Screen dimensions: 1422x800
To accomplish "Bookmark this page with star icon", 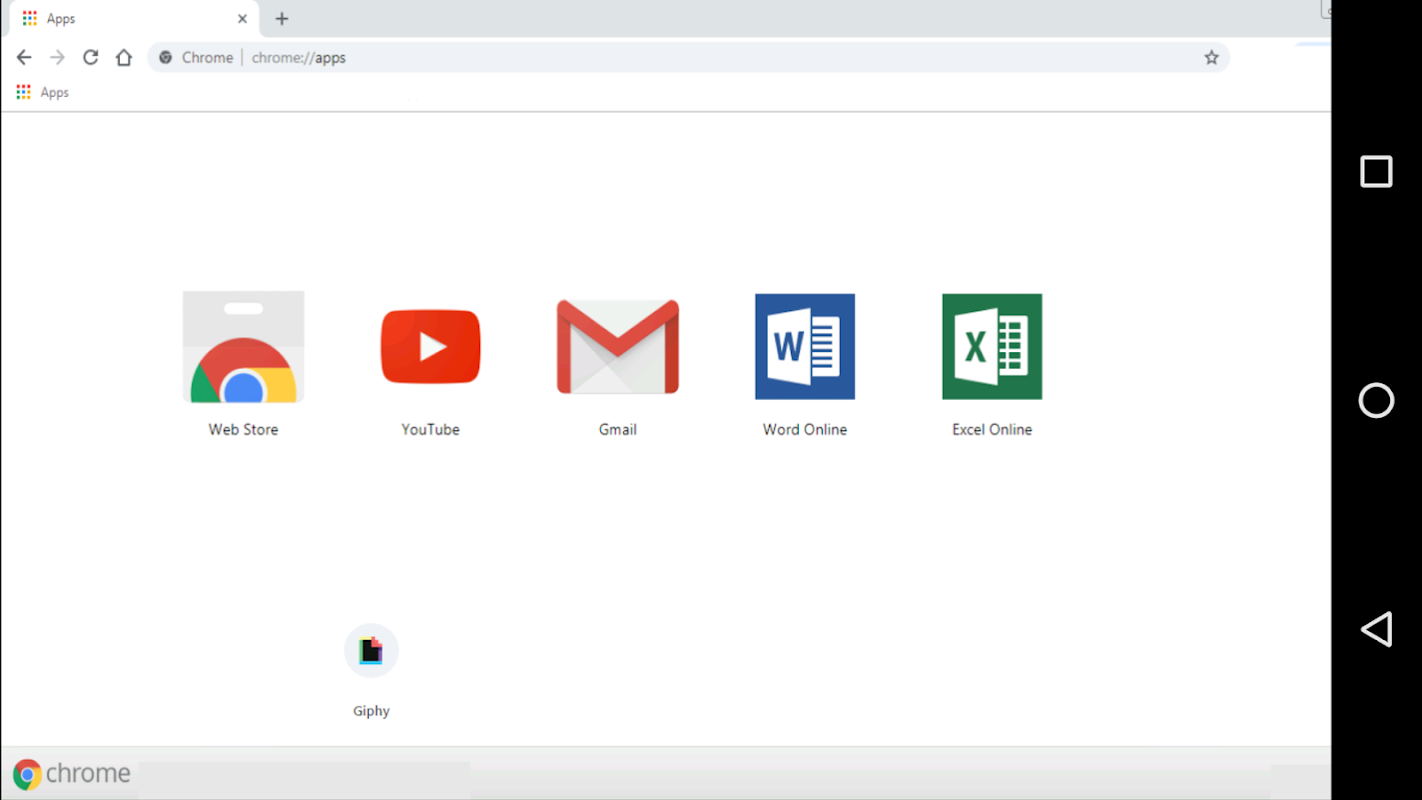I will point(1211,58).
